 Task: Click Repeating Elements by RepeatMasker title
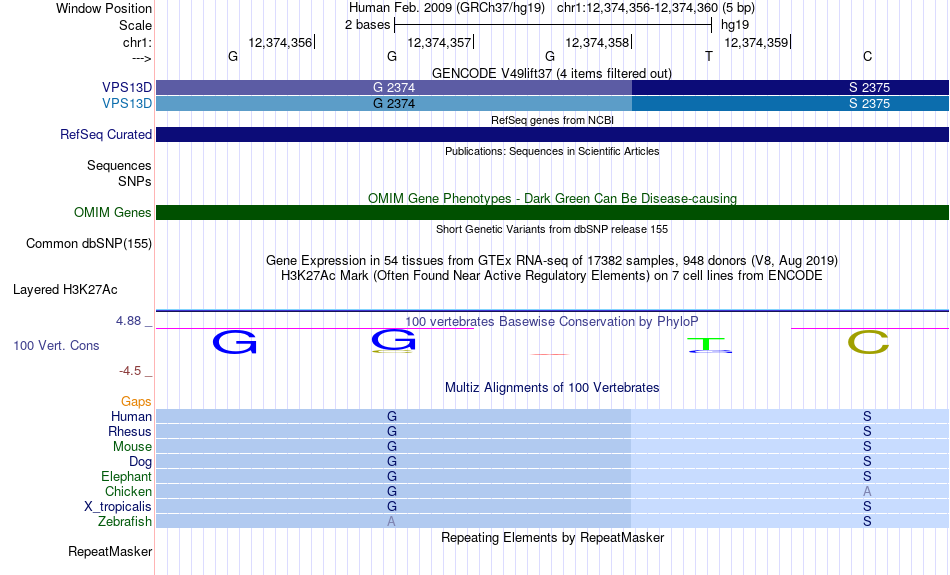point(552,537)
